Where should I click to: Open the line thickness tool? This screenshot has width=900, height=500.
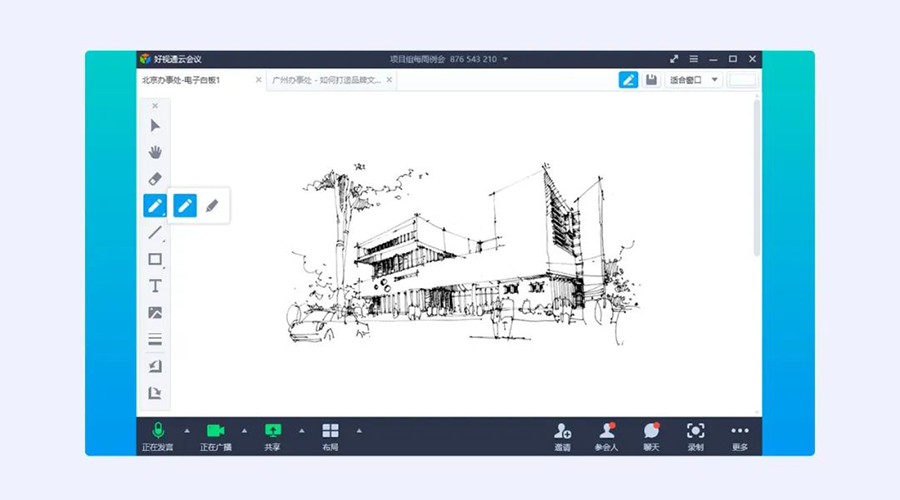tap(155, 340)
